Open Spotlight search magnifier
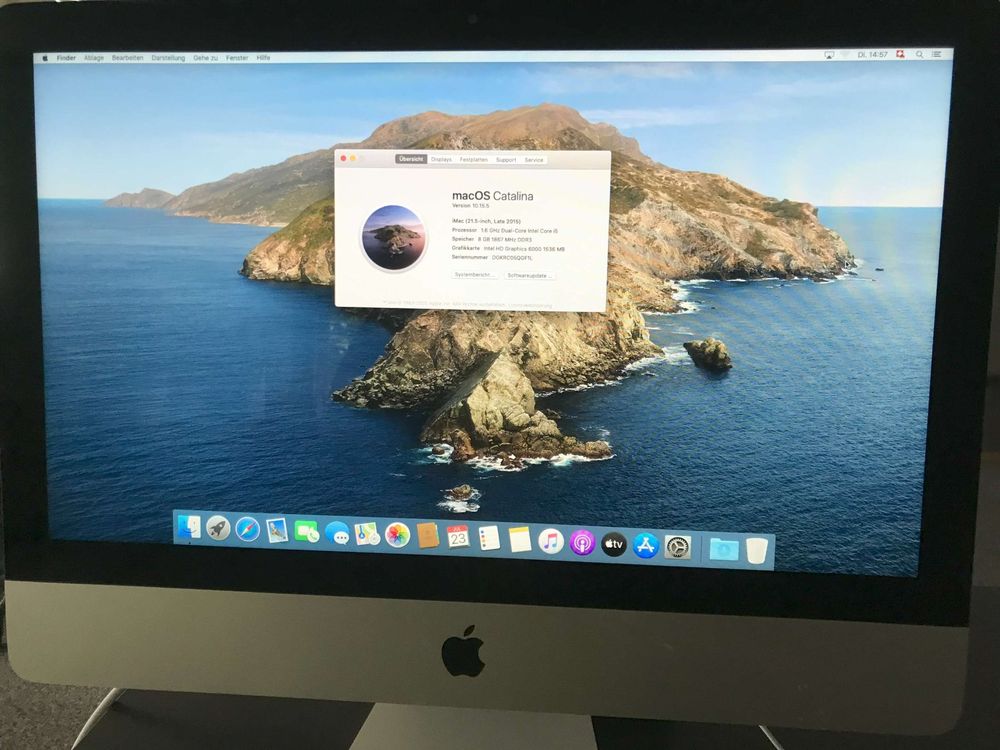 [x=920, y=55]
